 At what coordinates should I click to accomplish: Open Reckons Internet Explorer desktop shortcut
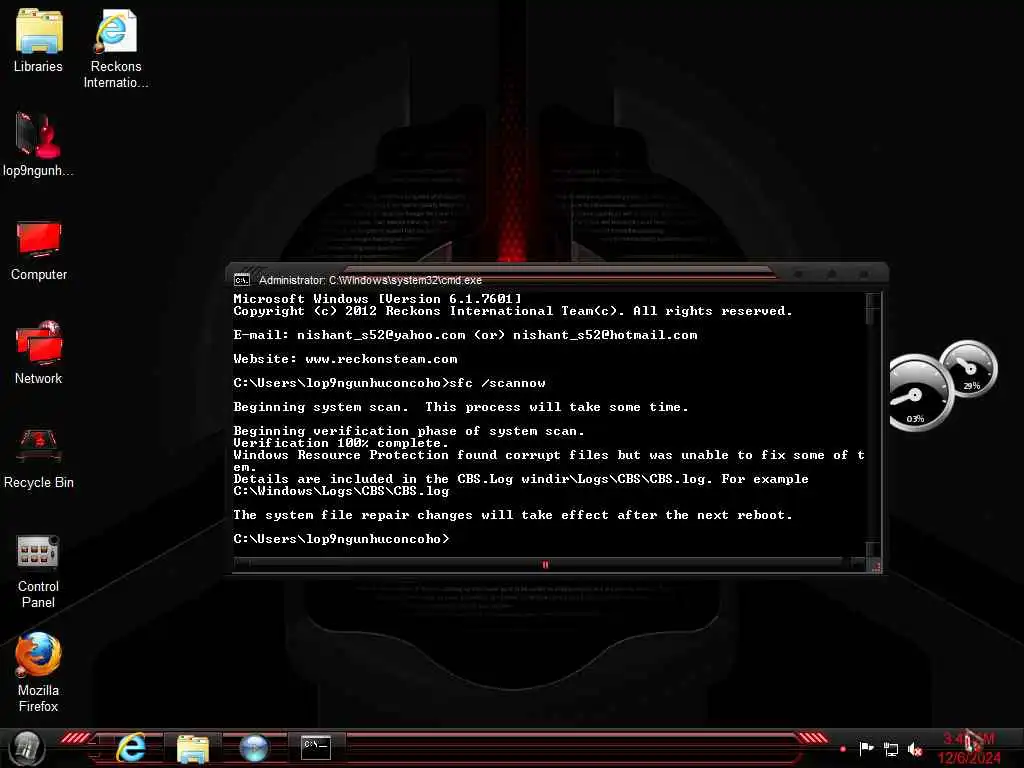pos(116,48)
